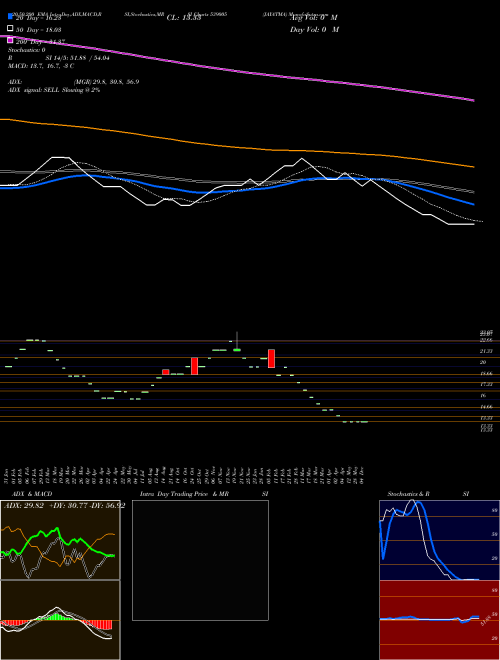Click the '(MGR) 29.8, 30.8, 56.9' ADX values
Screen dimensions: 500x660
106,82
